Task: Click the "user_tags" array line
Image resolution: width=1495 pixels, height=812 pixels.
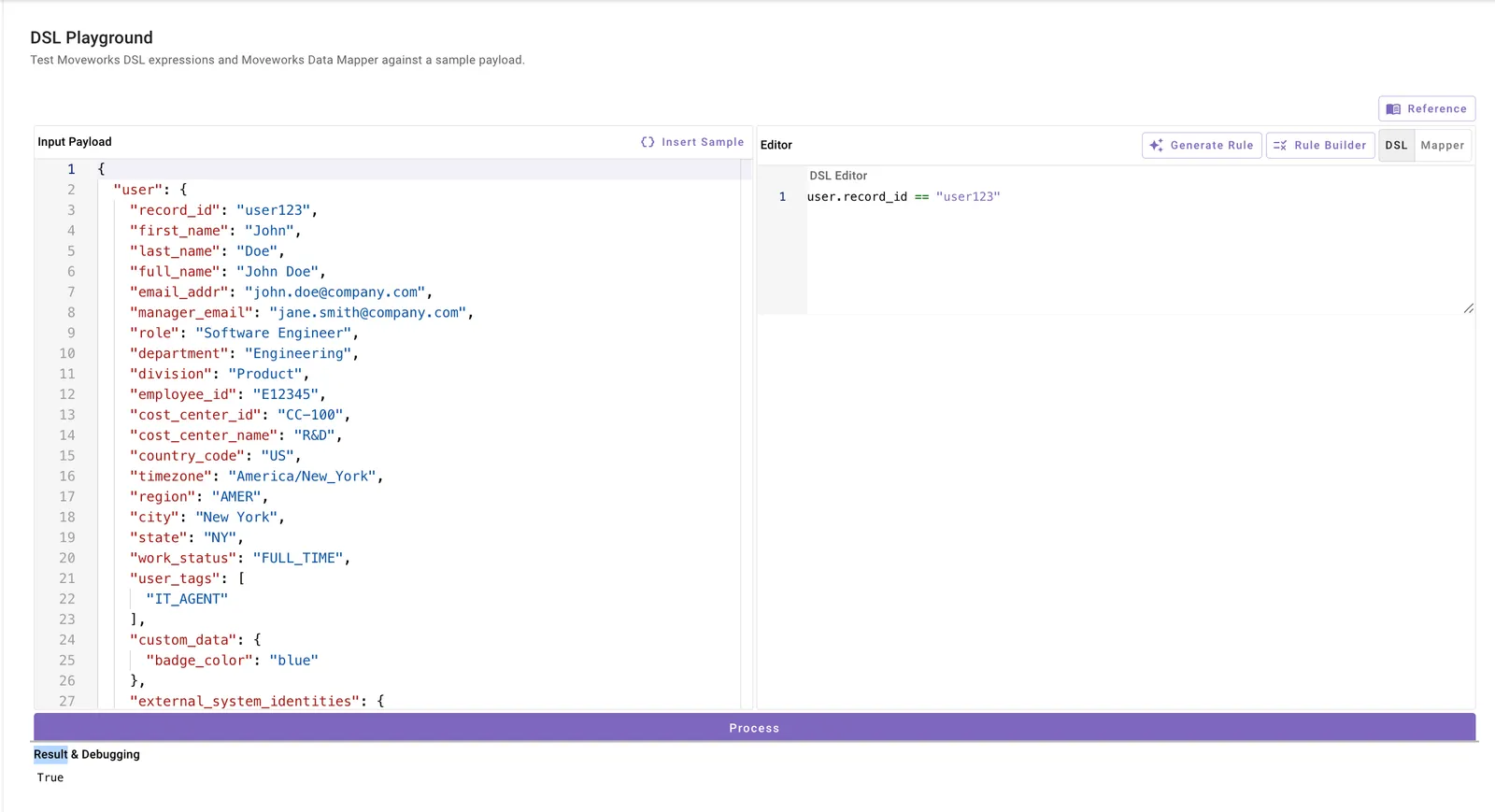Action: tap(186, 580)
